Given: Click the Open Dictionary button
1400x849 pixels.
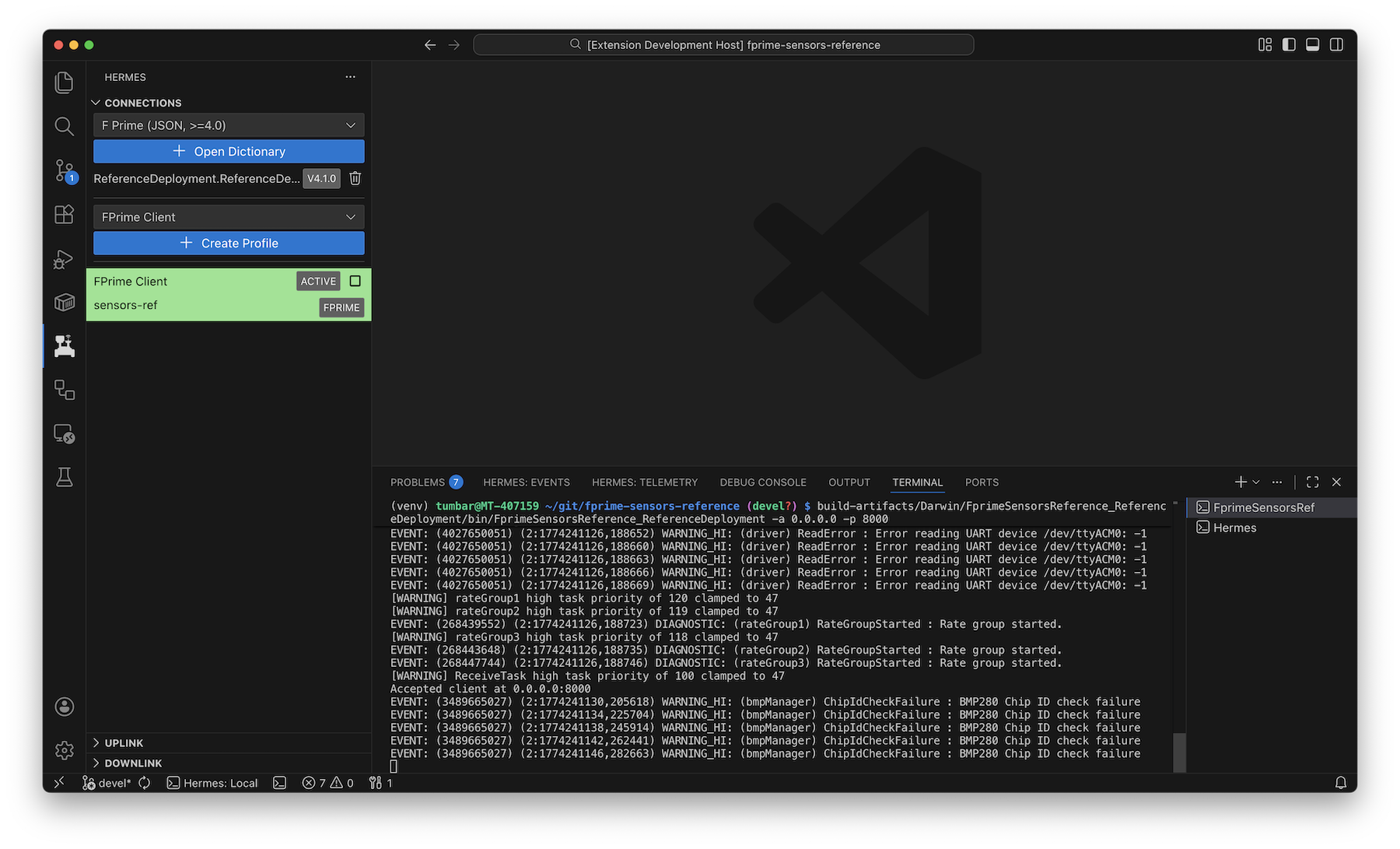Looking at the screenshot, I should click(229, 152).
